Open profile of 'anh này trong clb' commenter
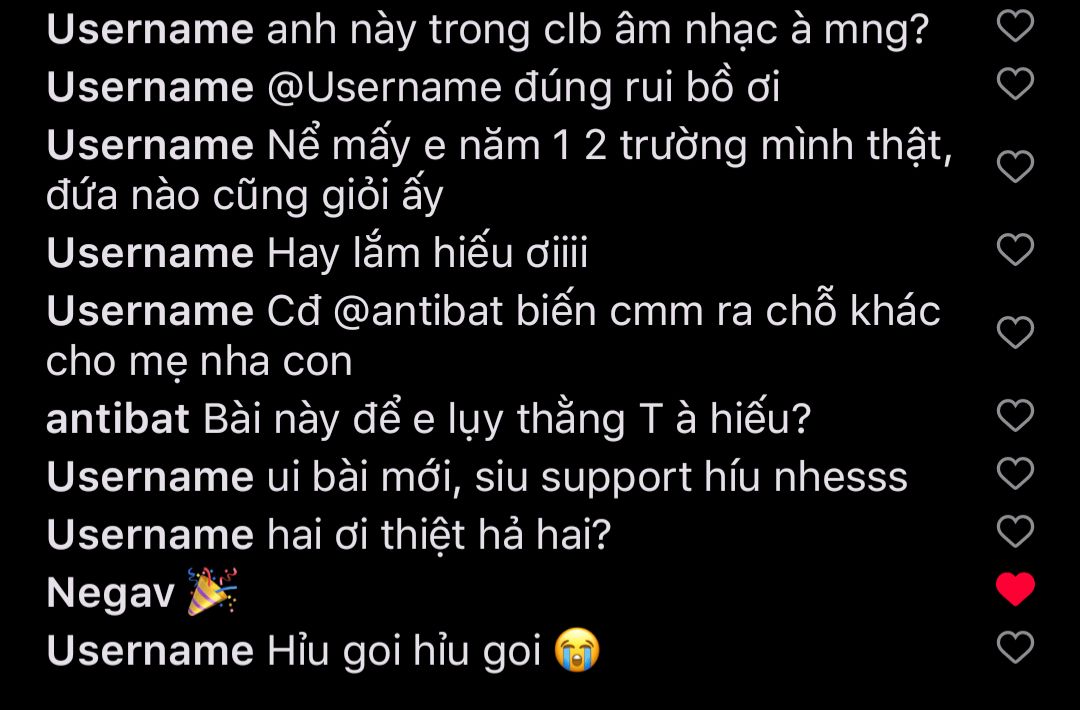1080x710 pixels. tap(150, 30)
